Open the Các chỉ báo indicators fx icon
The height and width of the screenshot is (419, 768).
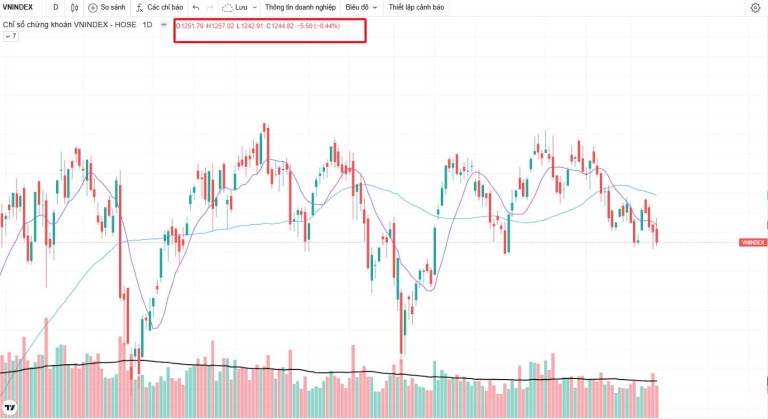coord(140,7)
